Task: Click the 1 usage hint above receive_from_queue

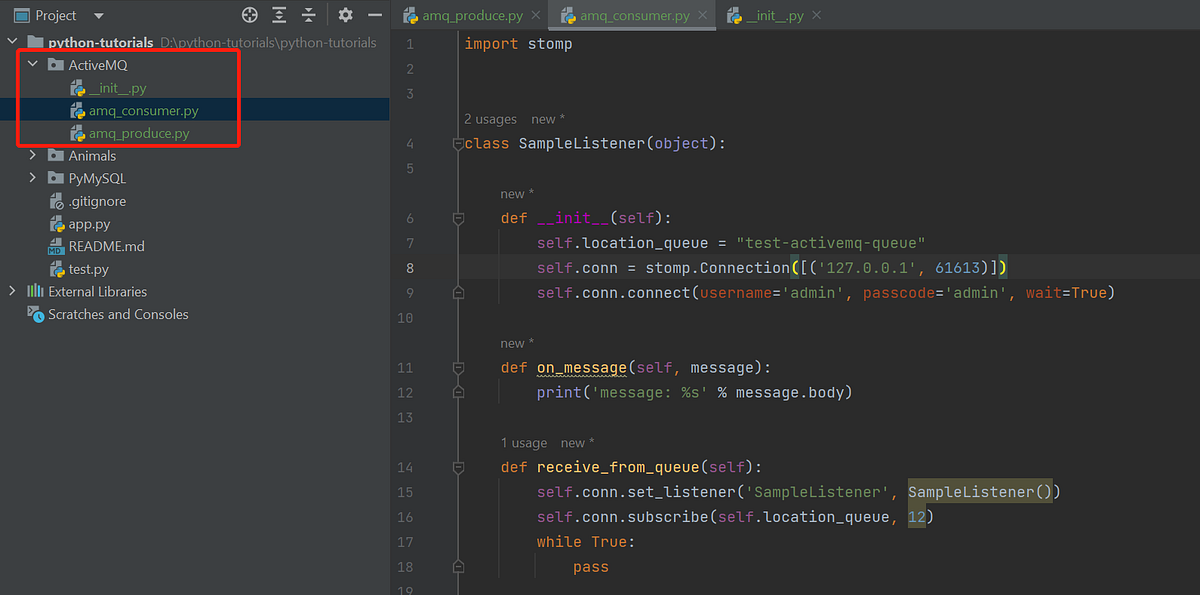Action: pyautogui.click(x=524, y=442)
